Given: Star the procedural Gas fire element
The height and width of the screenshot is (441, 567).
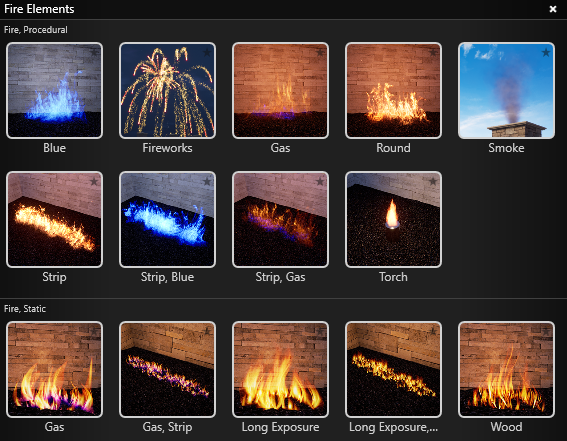Looking at the screenshot, I should [320, 52].
